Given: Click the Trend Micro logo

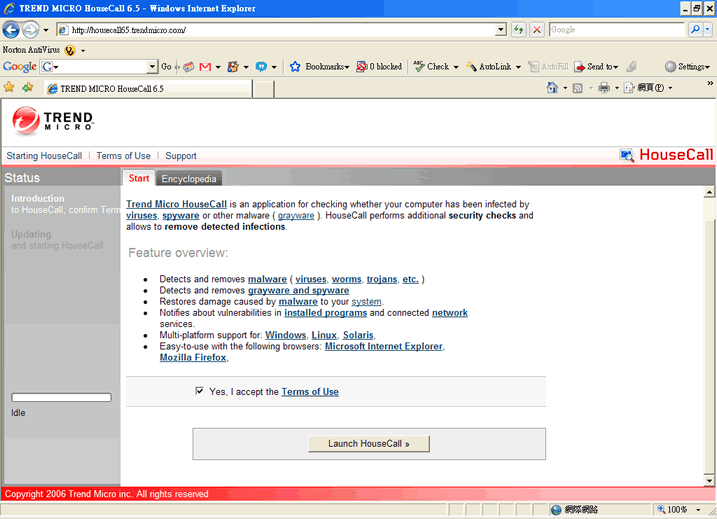Looking at the screenshot, I should click(53, 121).
